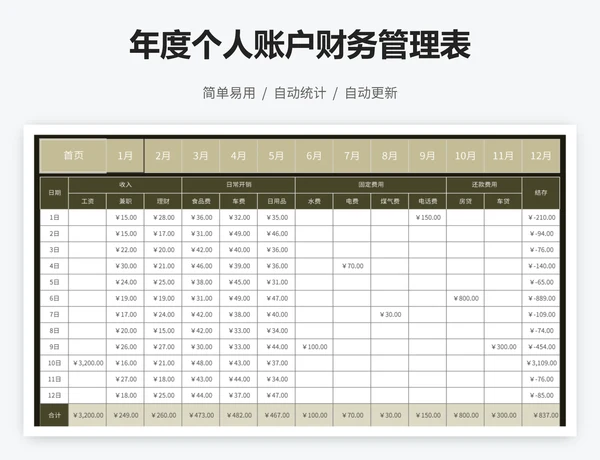Open the 8月 tab
Viewport: 600px width, 460px height.
tap(390, 156)
